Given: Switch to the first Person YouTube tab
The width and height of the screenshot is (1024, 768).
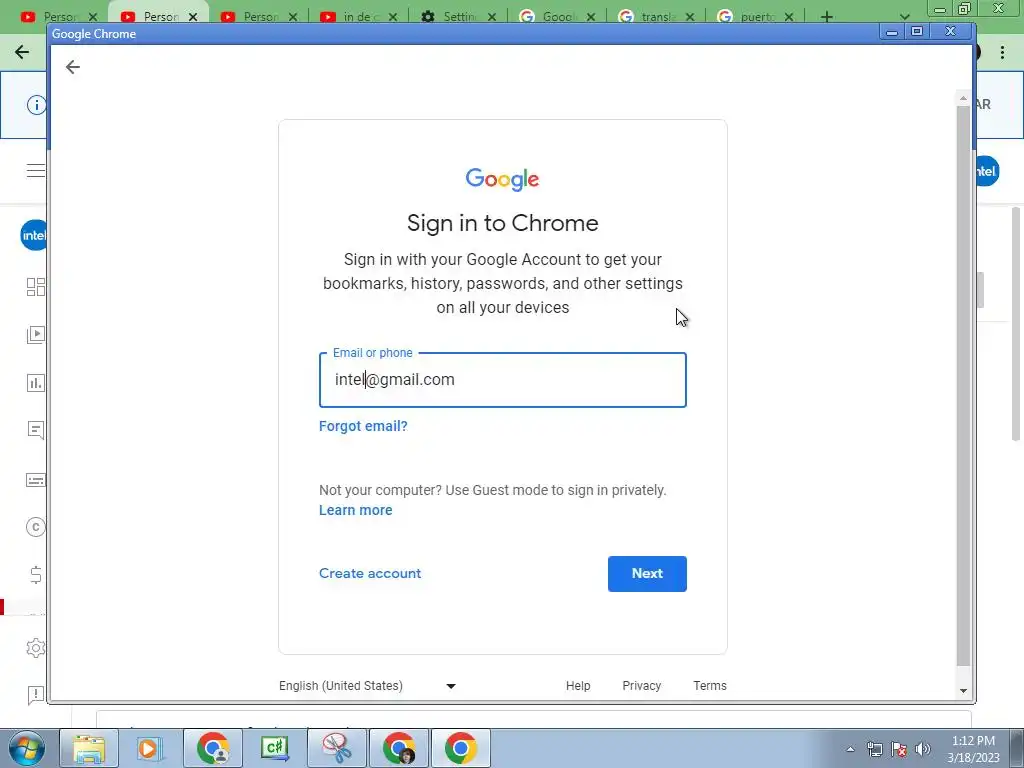Looking at the screenshot, I should click(x=59, y=17).
